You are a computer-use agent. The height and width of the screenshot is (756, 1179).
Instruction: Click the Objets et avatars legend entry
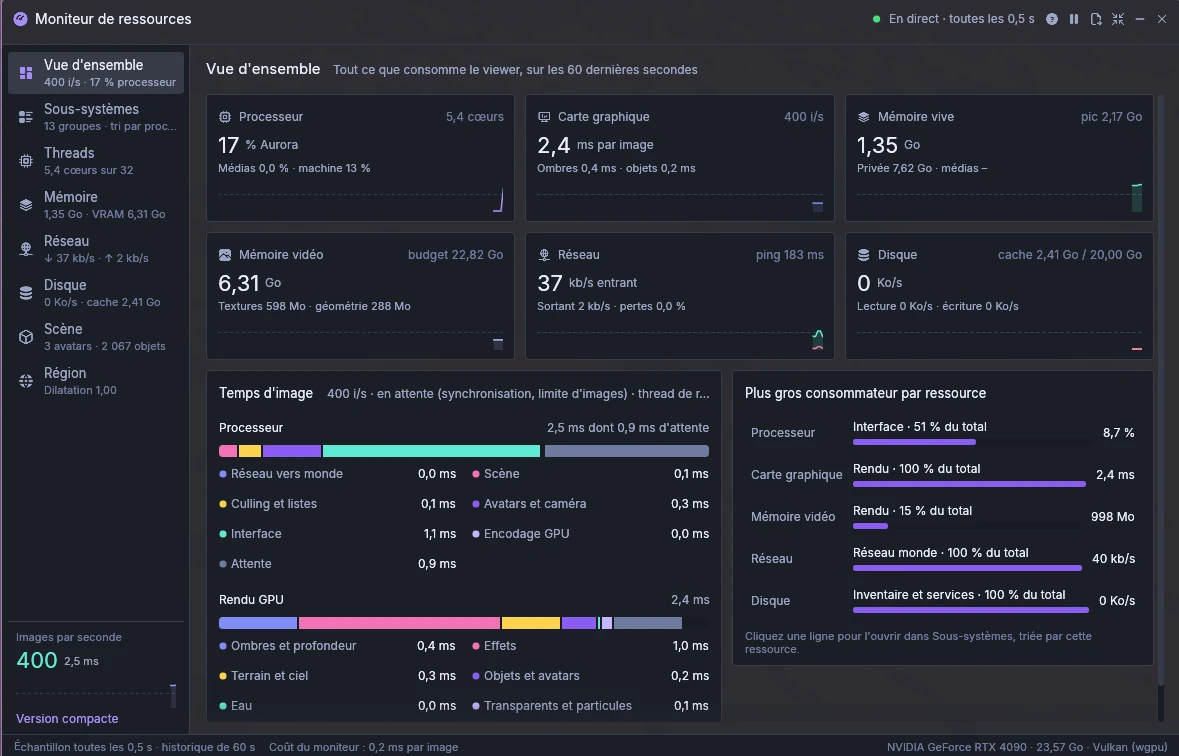[x=590, y=676]
